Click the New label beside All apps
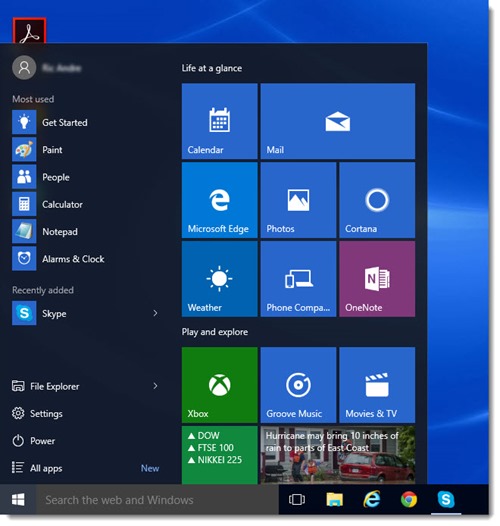Screen dimensions: 500x526 tap(150, 468)
